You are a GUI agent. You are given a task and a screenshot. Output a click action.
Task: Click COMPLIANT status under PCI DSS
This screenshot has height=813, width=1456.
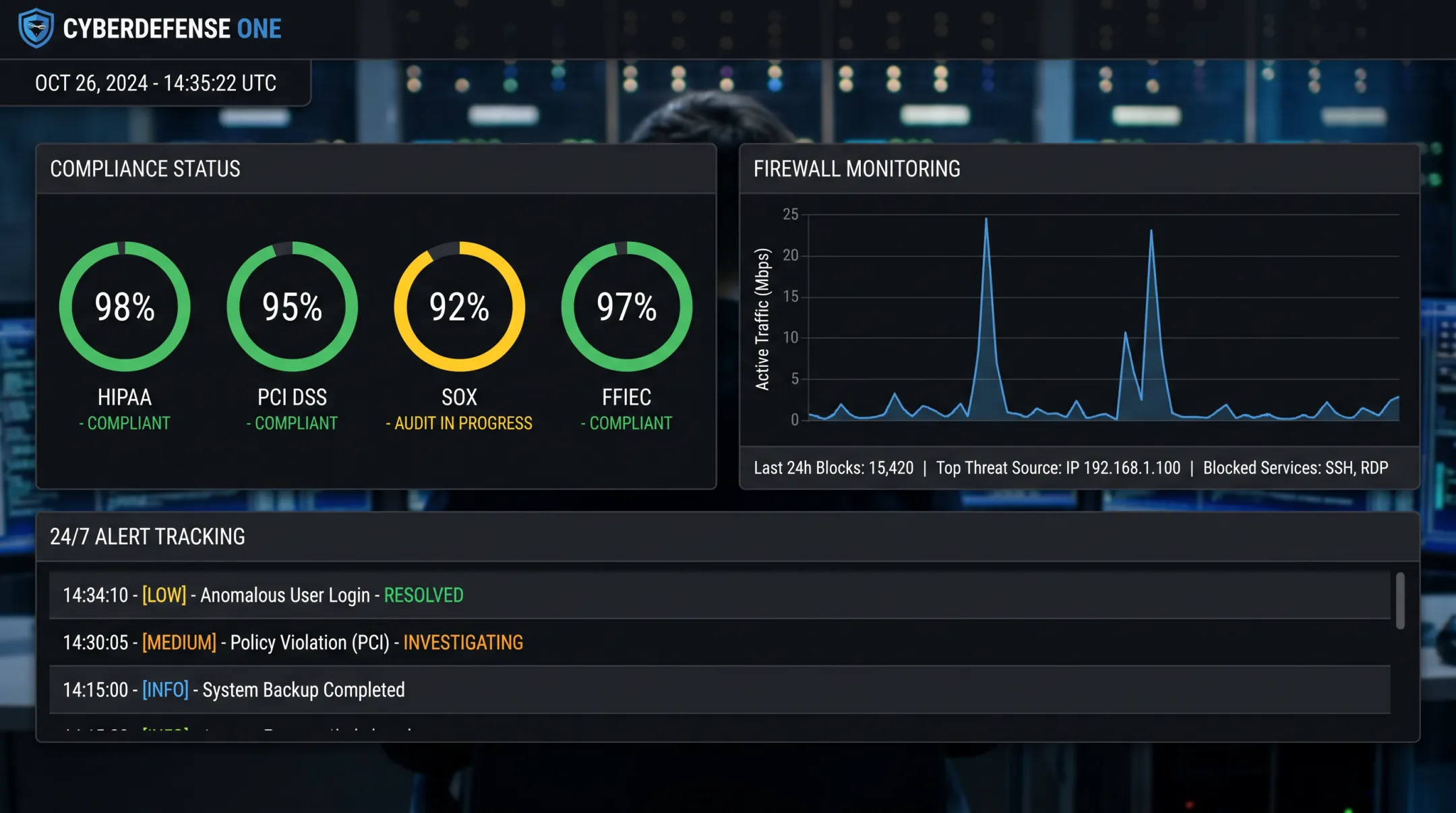point(292,423)
